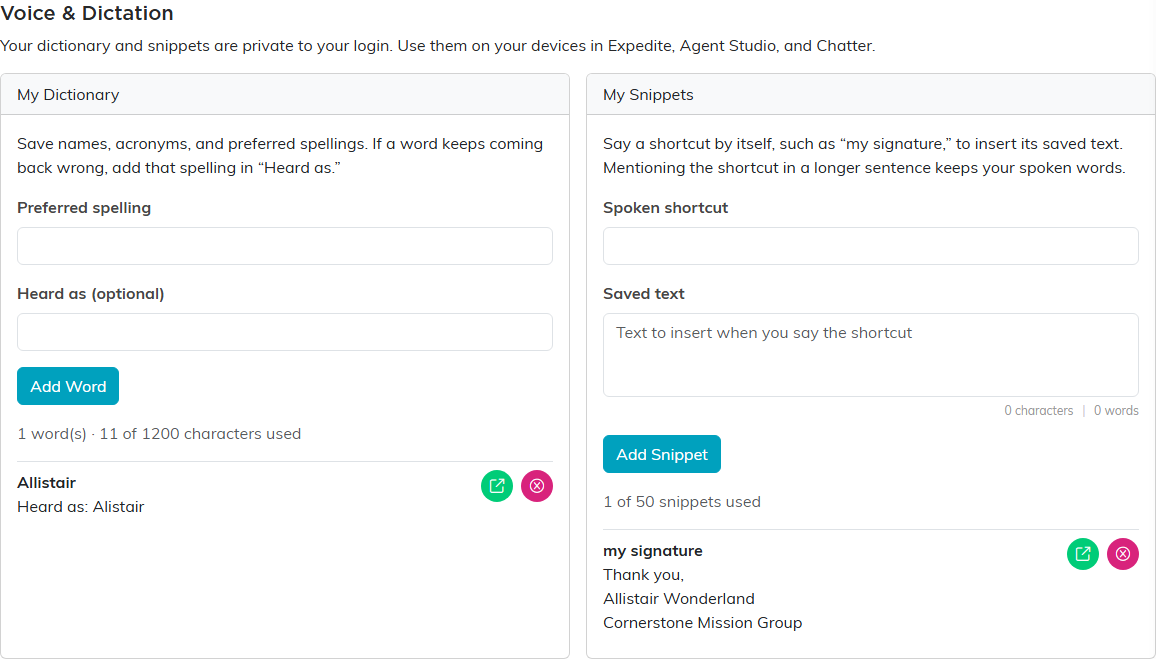Click the '0 words' counter

click(x=1115, y=411)
